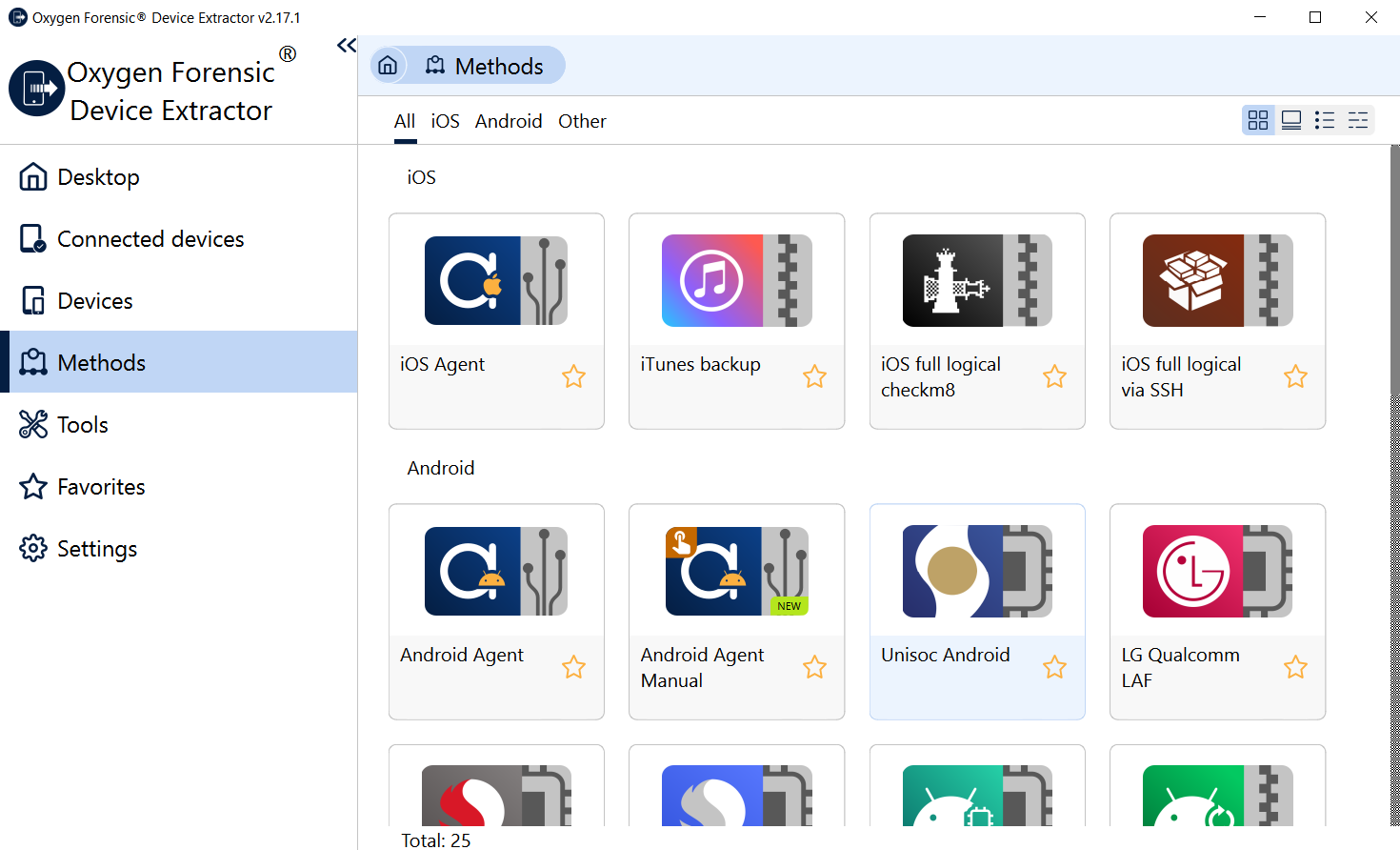
Task: Star the Android Agent Manual method
Action: click(x=814, y=667)
